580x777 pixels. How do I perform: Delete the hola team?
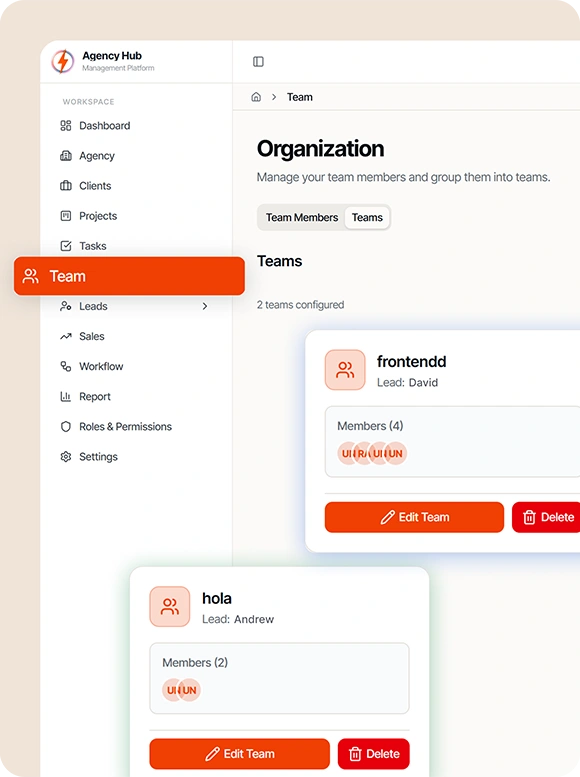point(374,754)
